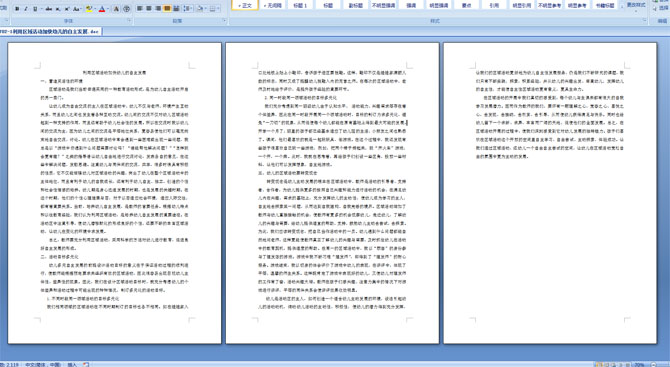Apply the 标题 1 heading style
Screen dimensions: 670x367
(x=300, y=5)
